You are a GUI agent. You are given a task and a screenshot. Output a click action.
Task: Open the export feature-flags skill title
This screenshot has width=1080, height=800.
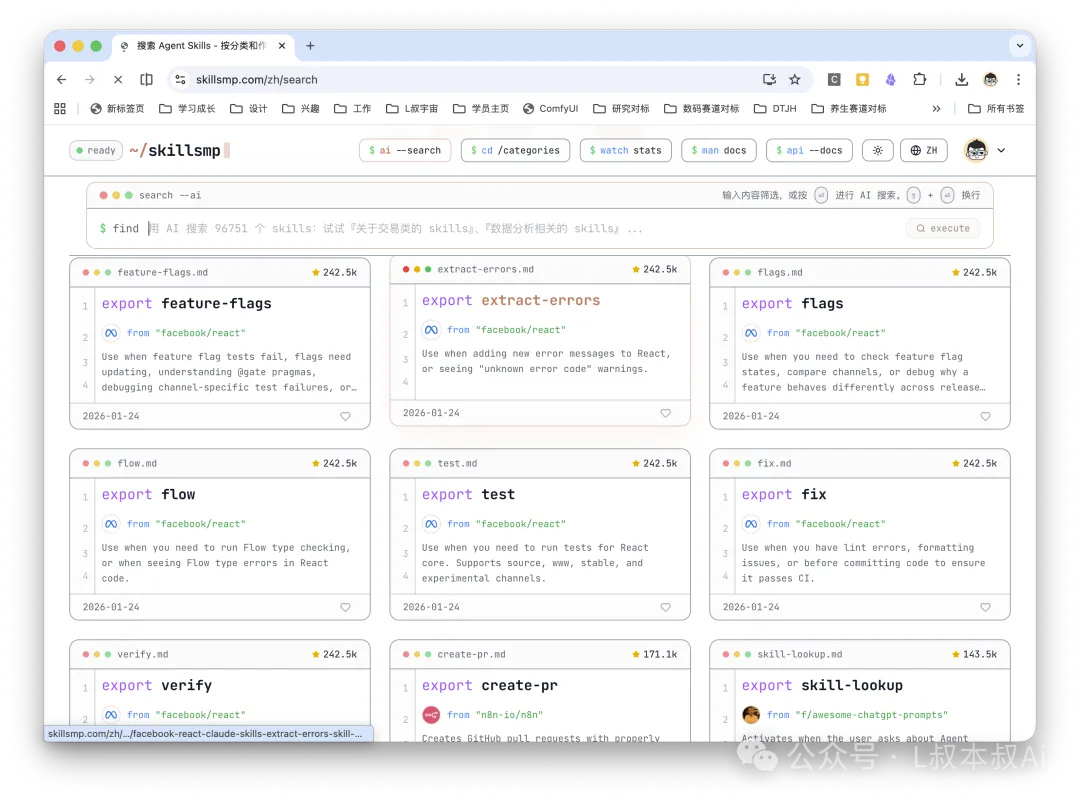pos(187,304)
